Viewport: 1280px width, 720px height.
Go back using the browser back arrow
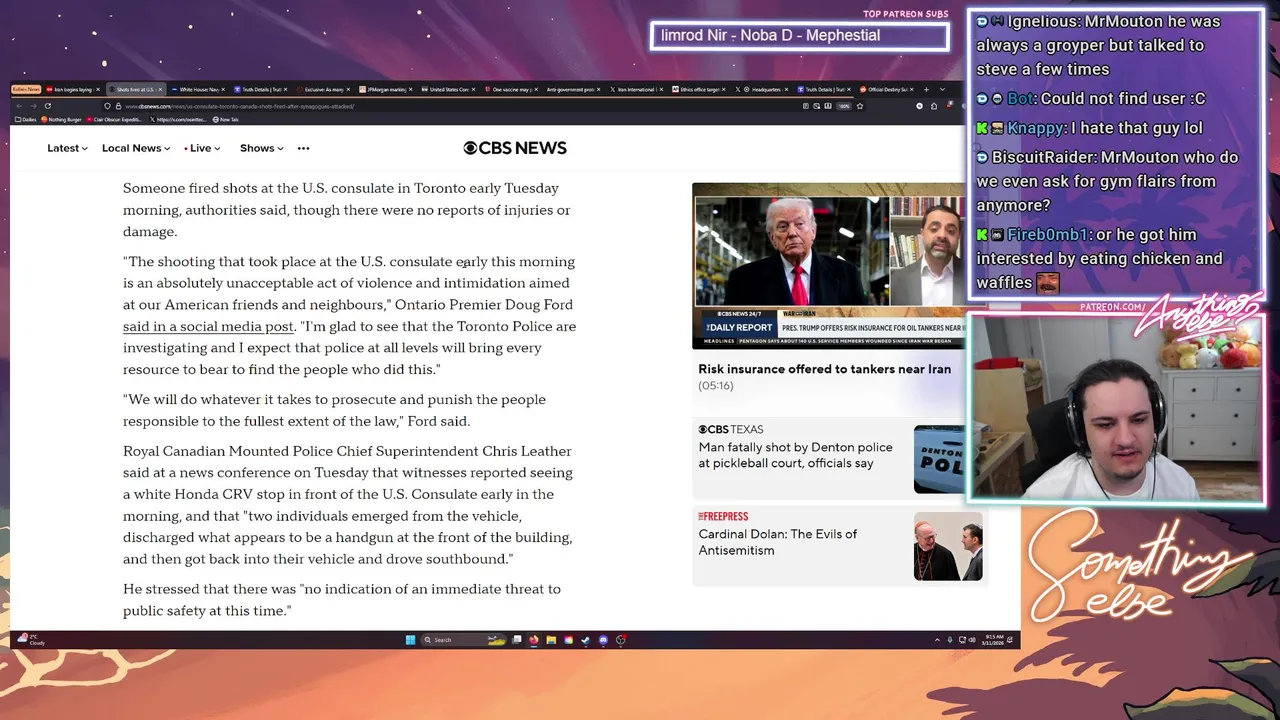19,106
